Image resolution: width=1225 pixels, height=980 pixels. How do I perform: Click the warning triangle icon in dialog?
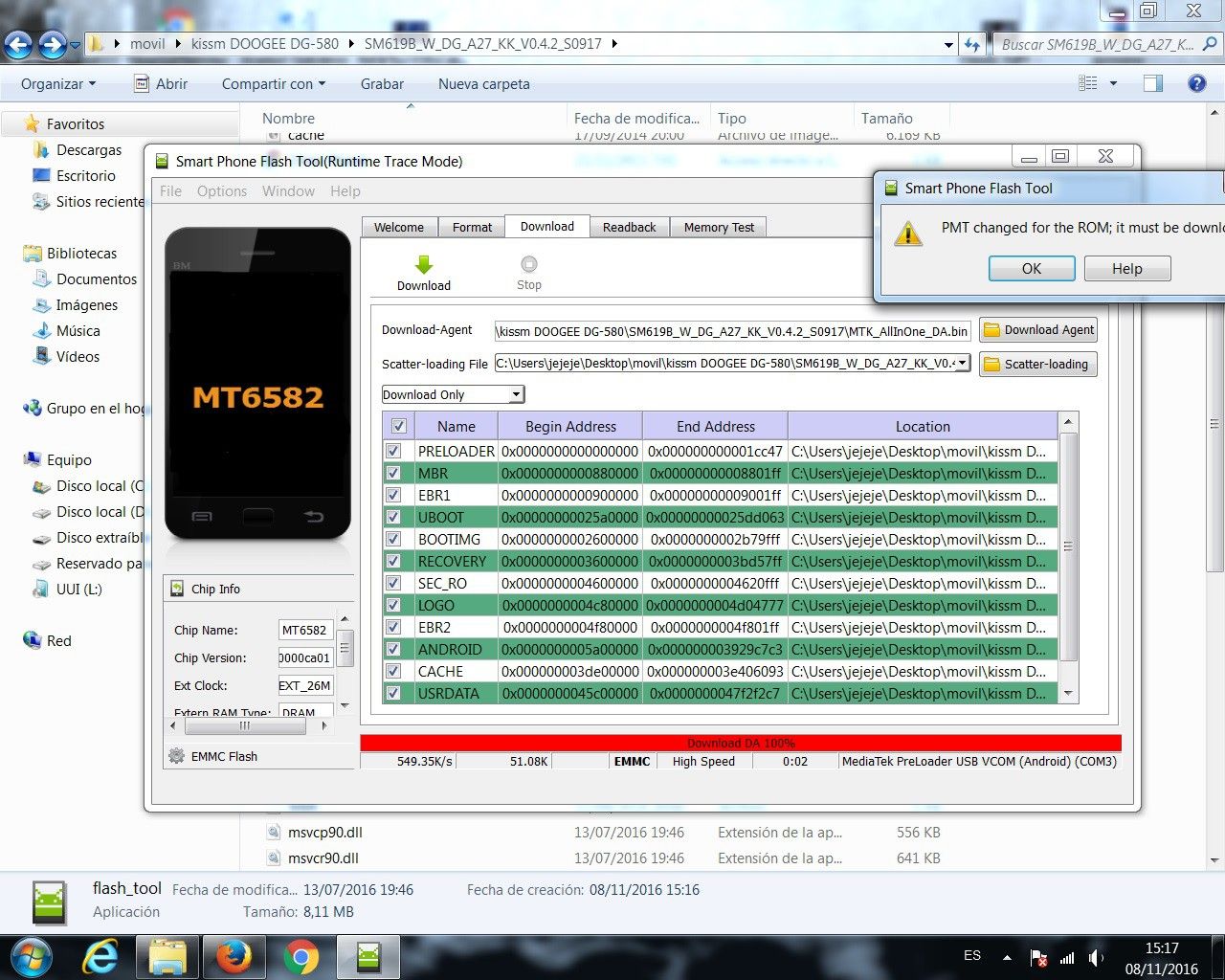(907, 233)
